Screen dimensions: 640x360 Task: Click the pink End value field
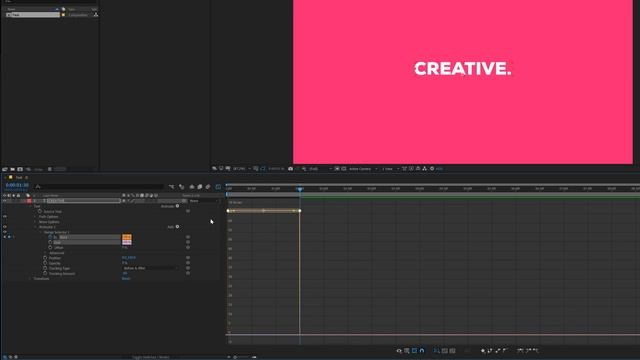127,242
